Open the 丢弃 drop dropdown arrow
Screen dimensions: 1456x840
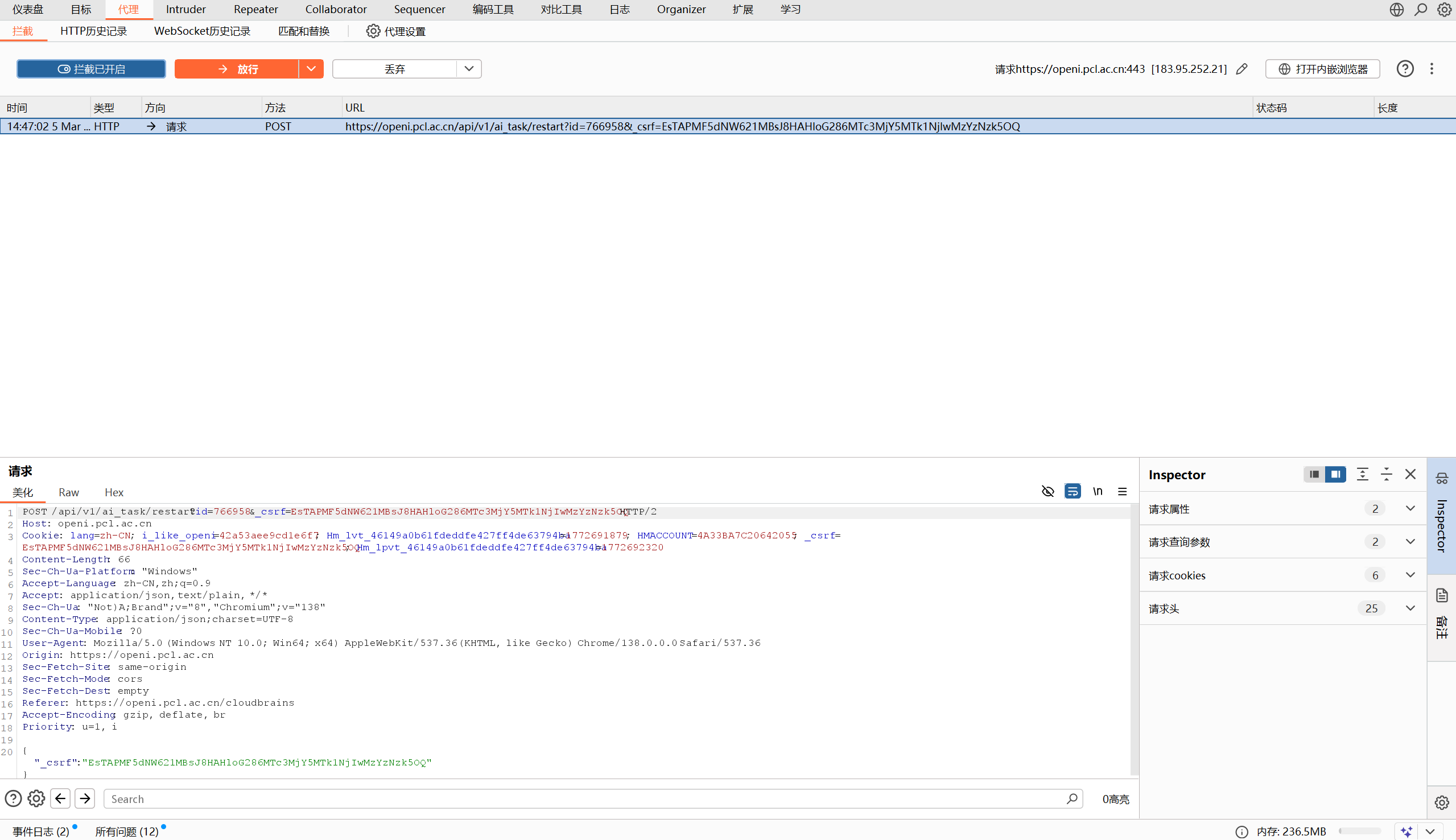pos(469,69)
